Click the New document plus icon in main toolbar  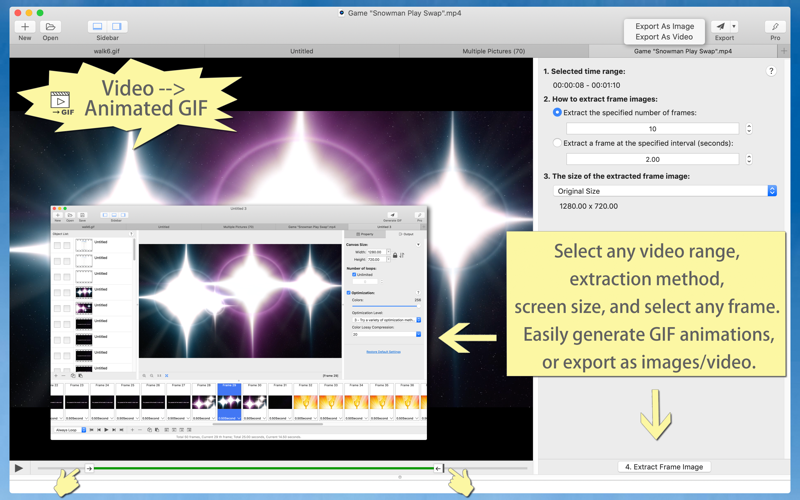pyautogui.click(x=24, y=27)
